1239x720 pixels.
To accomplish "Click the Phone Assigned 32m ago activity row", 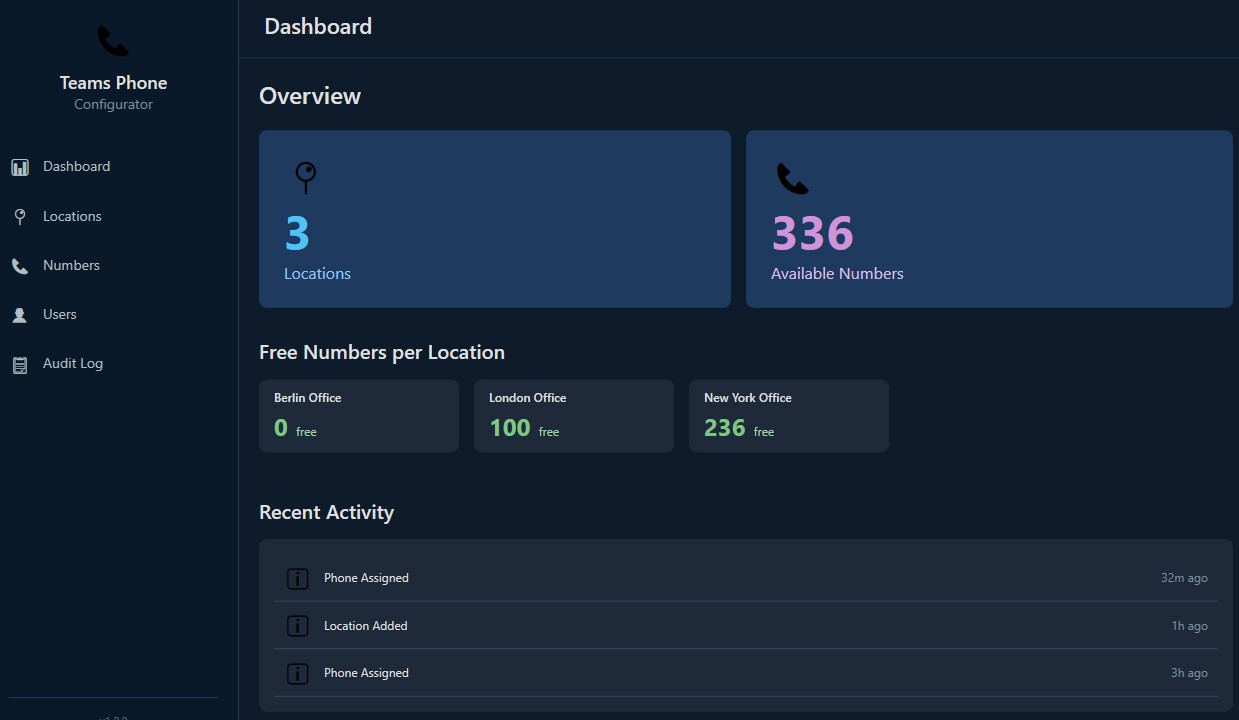I will (x=746, y=578).
